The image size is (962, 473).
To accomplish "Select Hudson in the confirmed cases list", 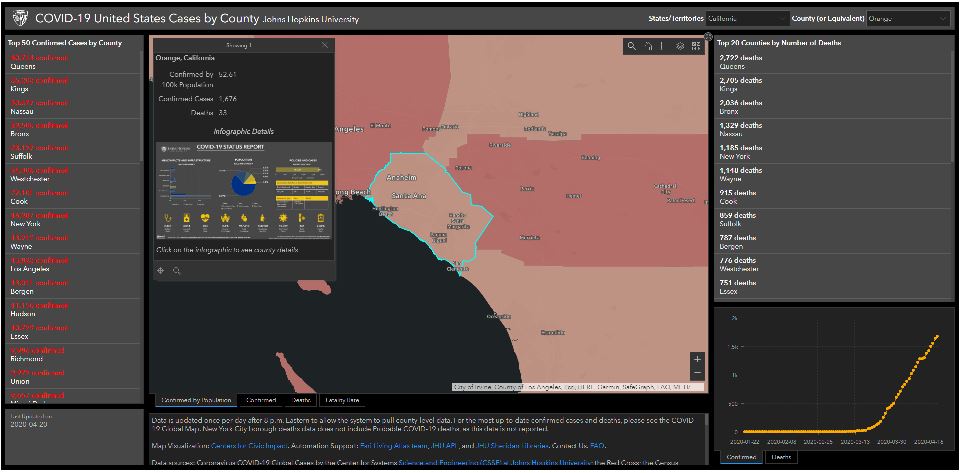I will click(72, 310).
